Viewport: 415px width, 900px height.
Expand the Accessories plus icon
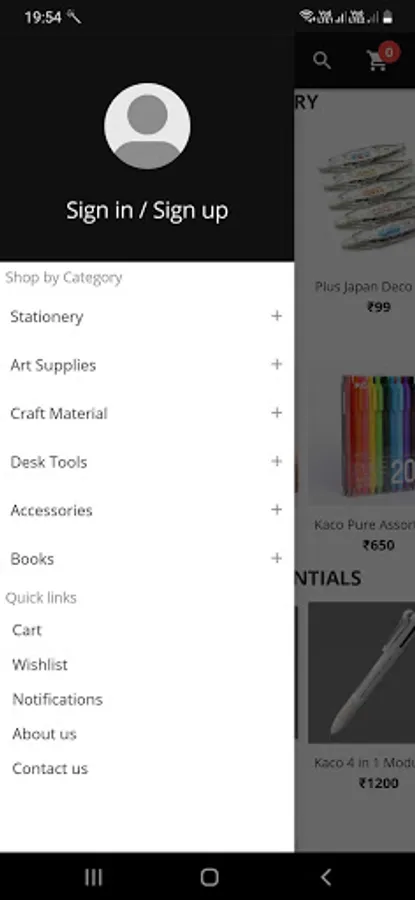tap(277, 510)
